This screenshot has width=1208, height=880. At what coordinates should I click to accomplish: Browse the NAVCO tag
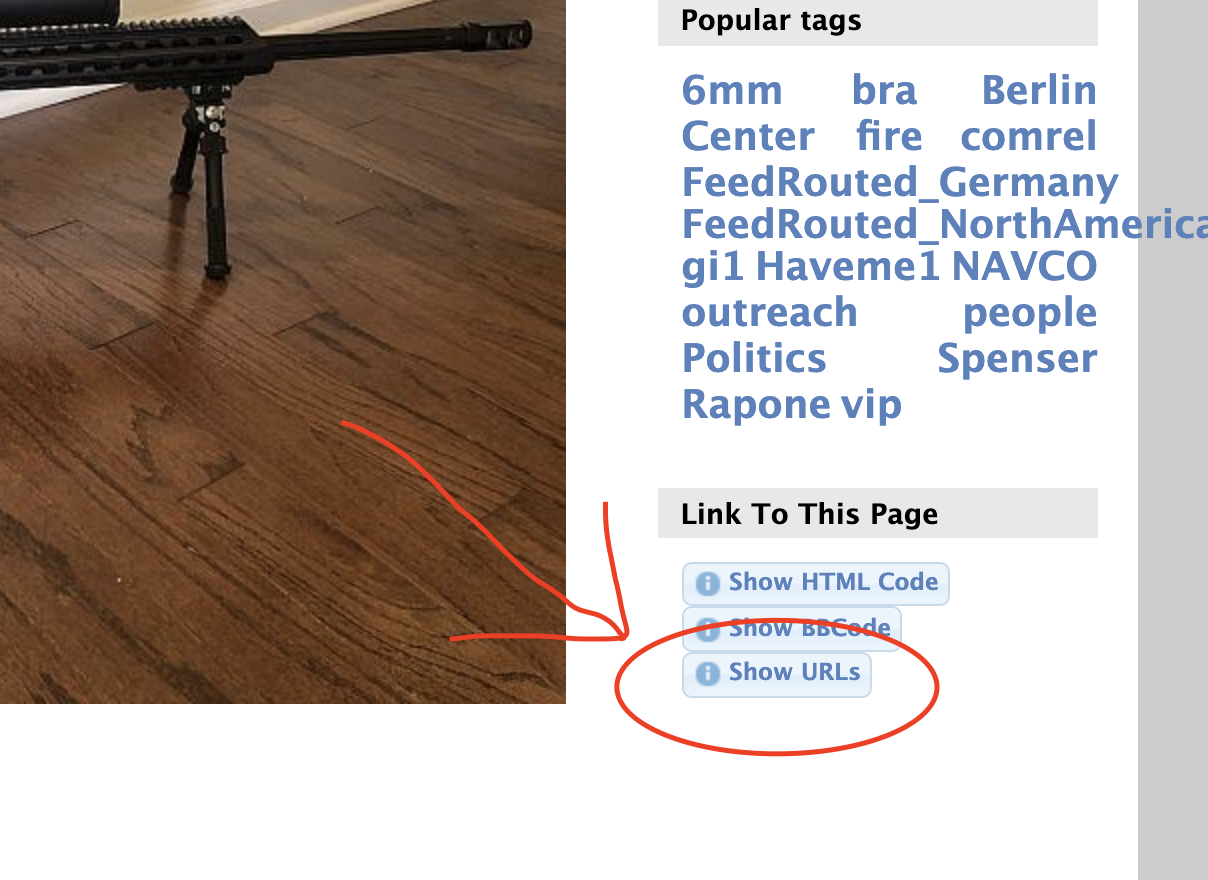click(1024, 267)
